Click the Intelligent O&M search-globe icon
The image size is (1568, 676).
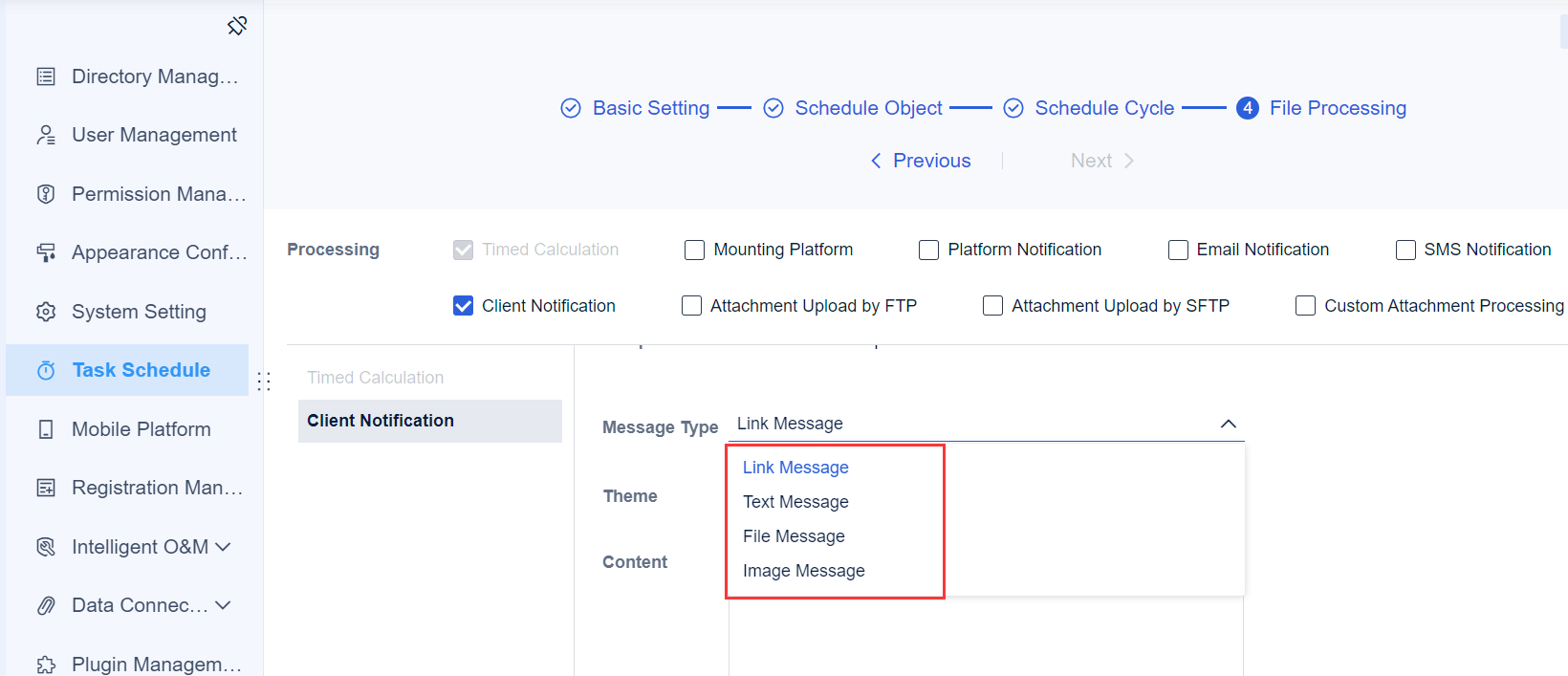point(46,547)
